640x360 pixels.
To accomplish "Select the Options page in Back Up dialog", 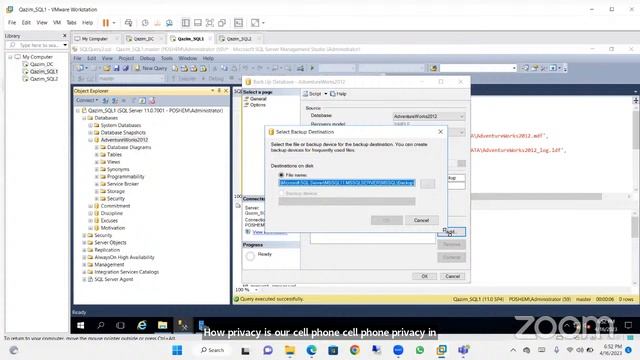I will coord(258,105).
